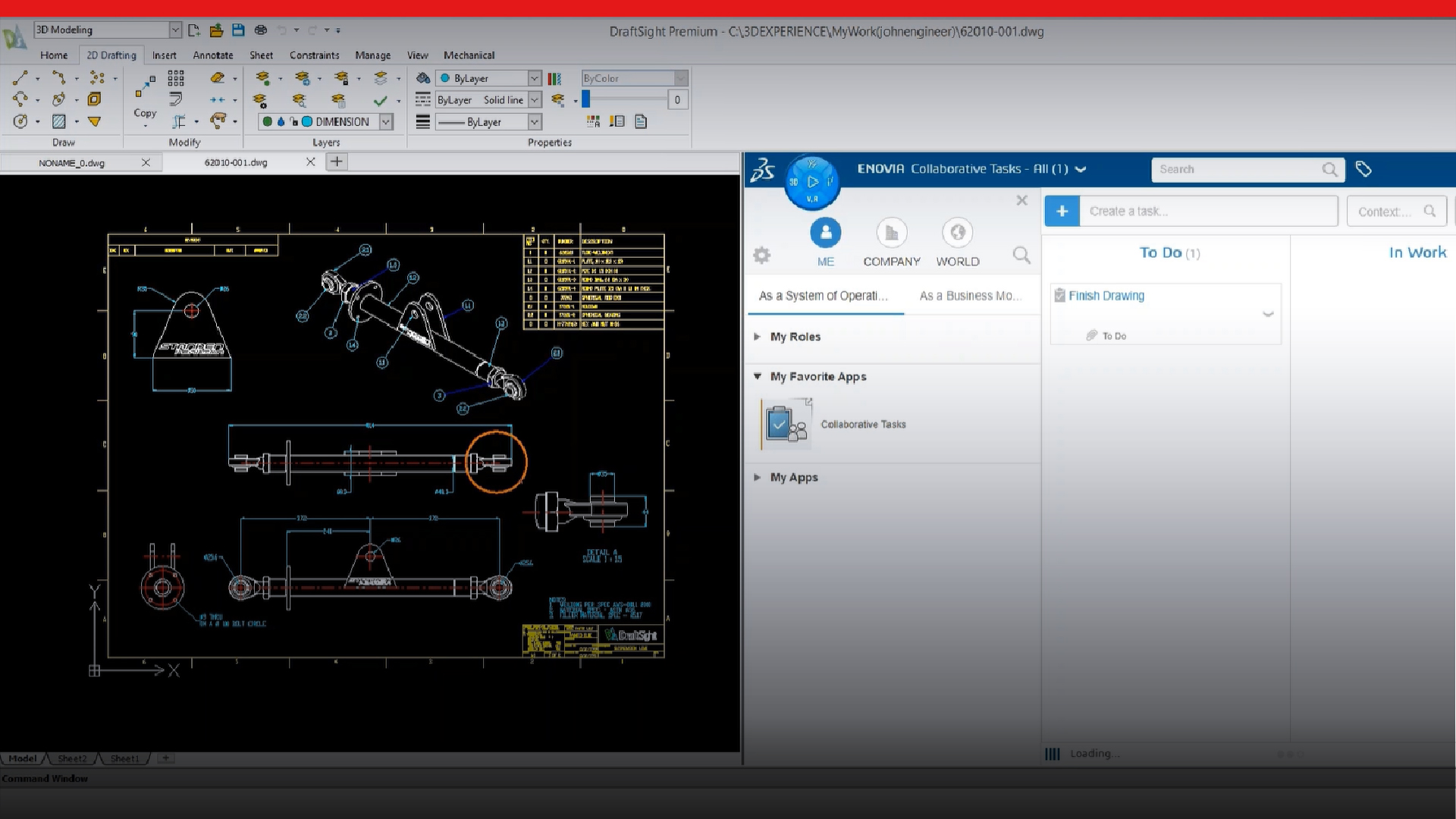Open the Annotate ribbon tab

212,55
